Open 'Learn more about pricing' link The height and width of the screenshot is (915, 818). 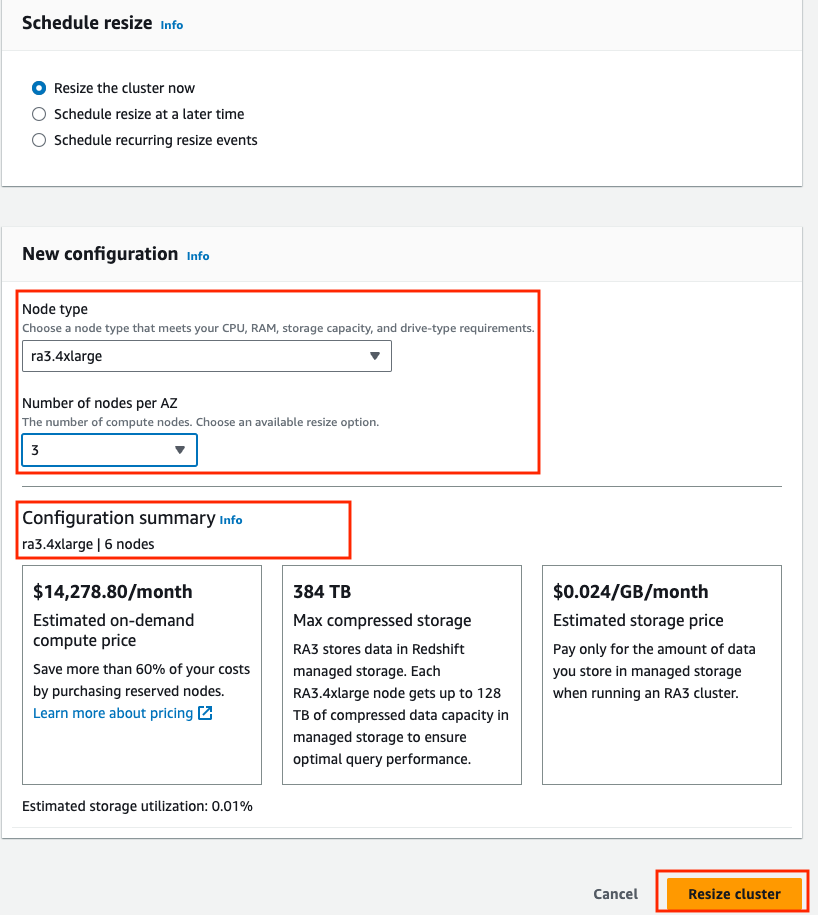pyautogui.click(x=113, y=713)
